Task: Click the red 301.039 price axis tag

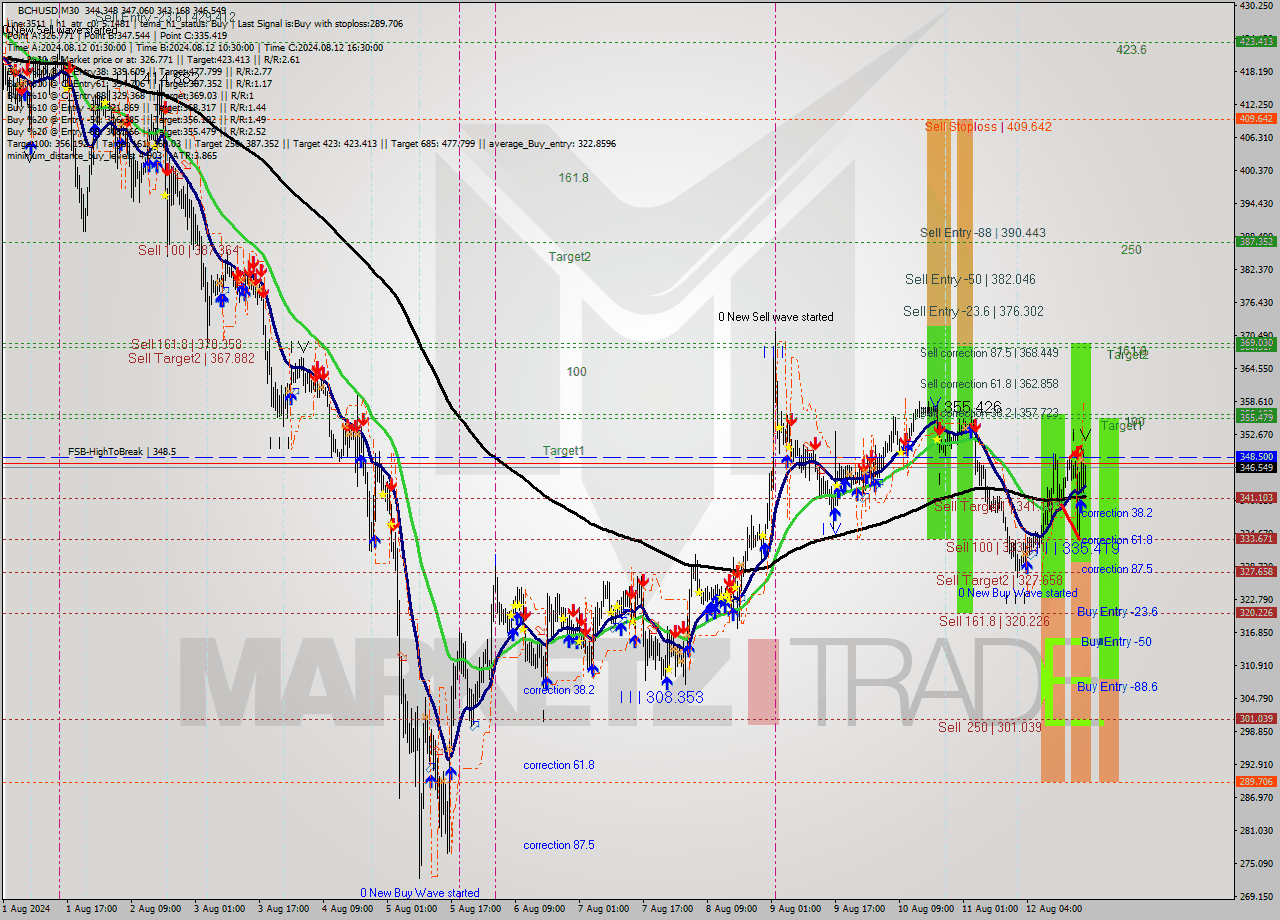Action: (1257, 718)
